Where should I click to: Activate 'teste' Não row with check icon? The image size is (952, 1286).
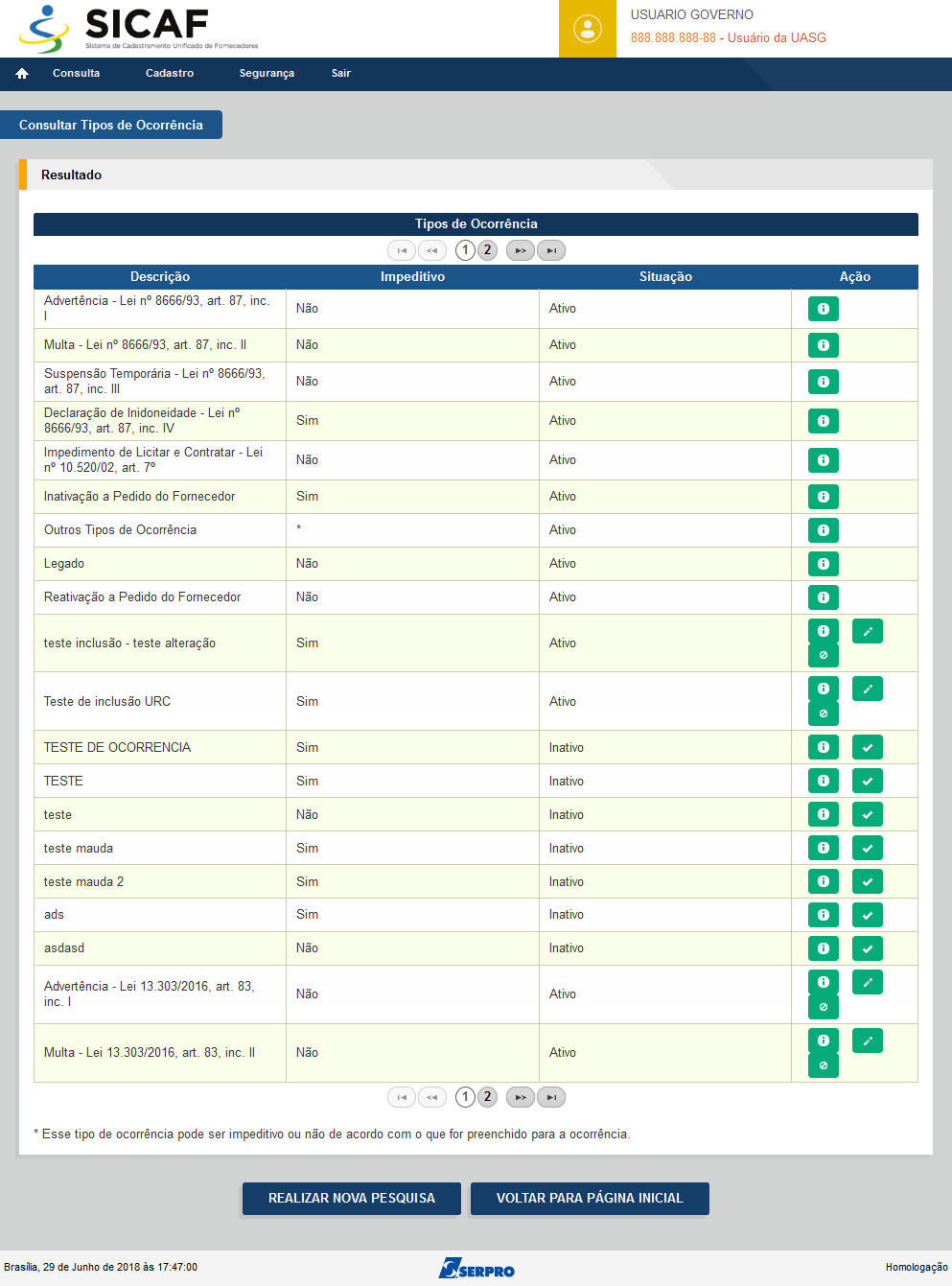[868, 814]
